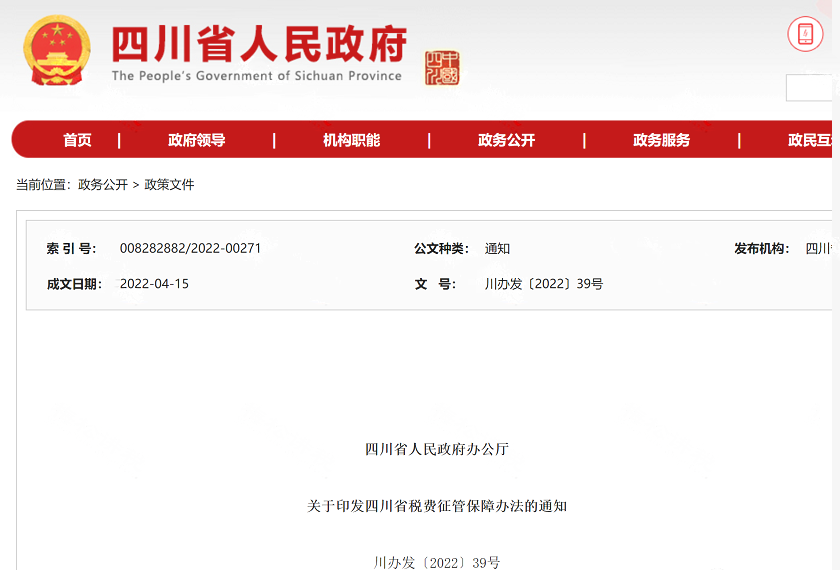The image size is (840, 570).
Task: Open the 首页 navigation item
Action: 77,140
